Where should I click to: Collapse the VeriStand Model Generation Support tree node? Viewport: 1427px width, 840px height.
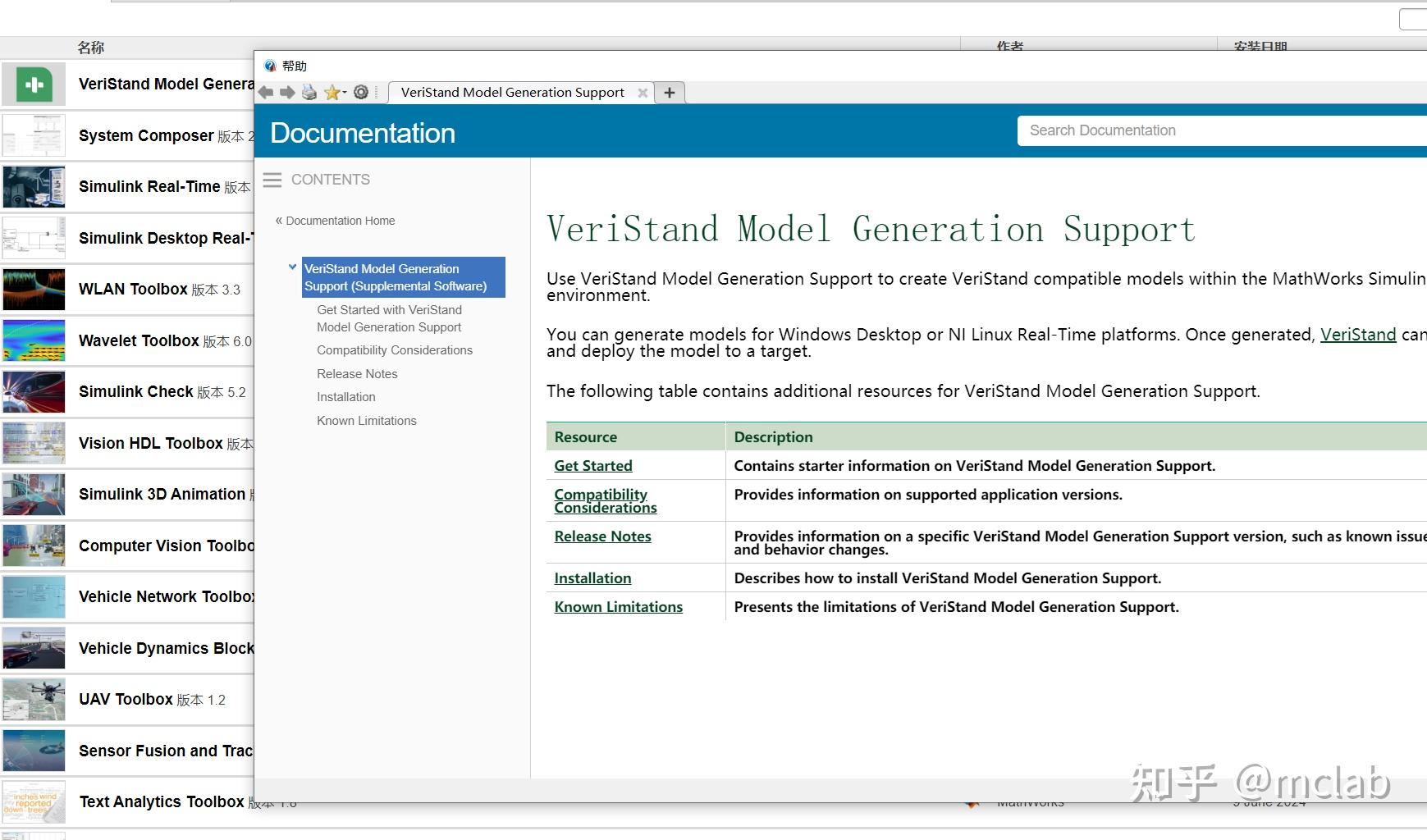(292, 267)
